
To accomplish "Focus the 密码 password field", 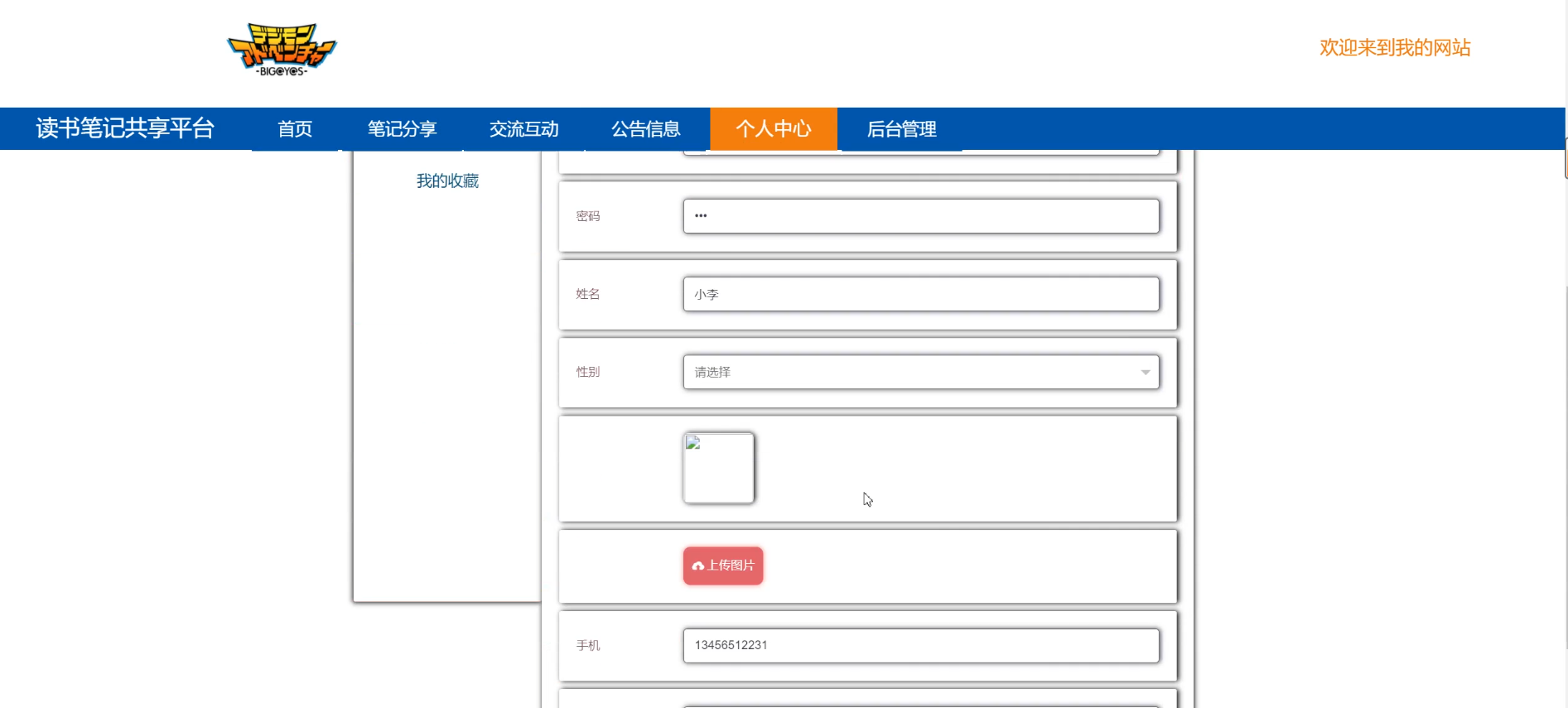I will pyautogui.click(x=921, y=216).
